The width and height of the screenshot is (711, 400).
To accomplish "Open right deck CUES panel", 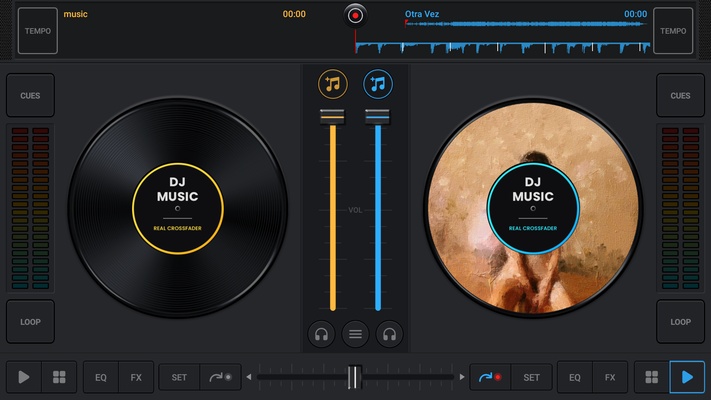I will (680, 95).
